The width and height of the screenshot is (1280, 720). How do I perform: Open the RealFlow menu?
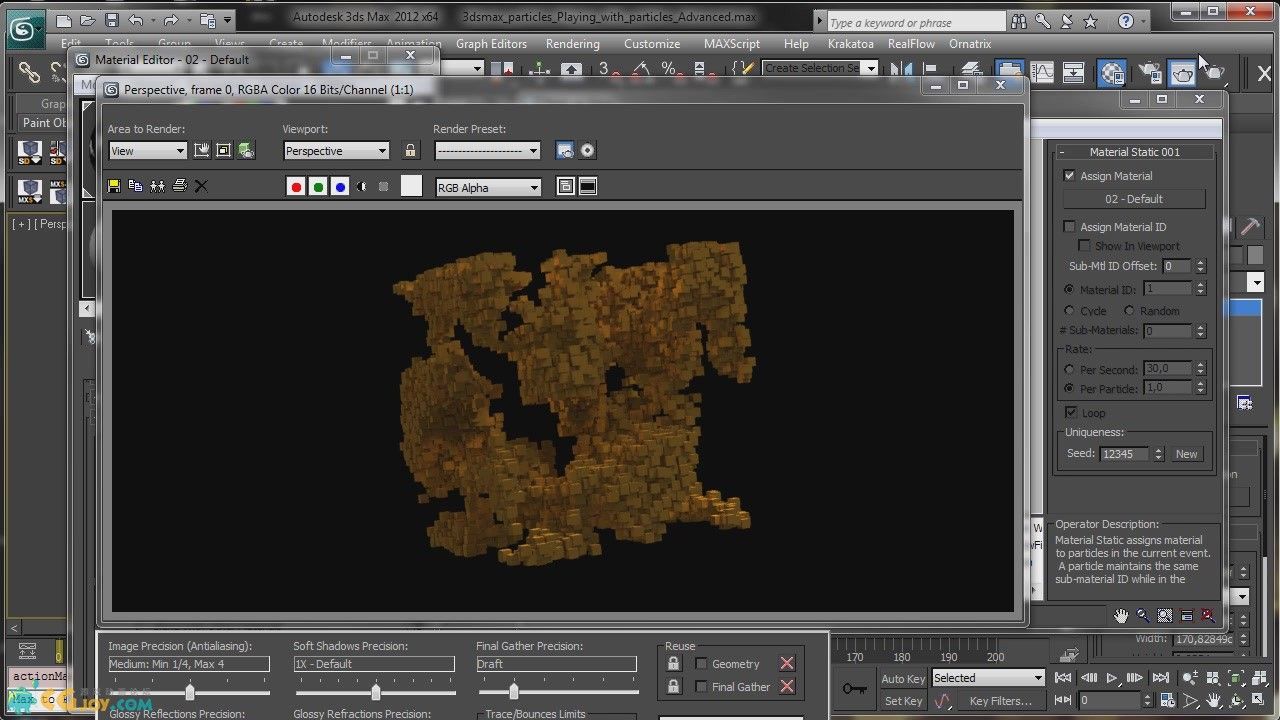click(912, 44)
